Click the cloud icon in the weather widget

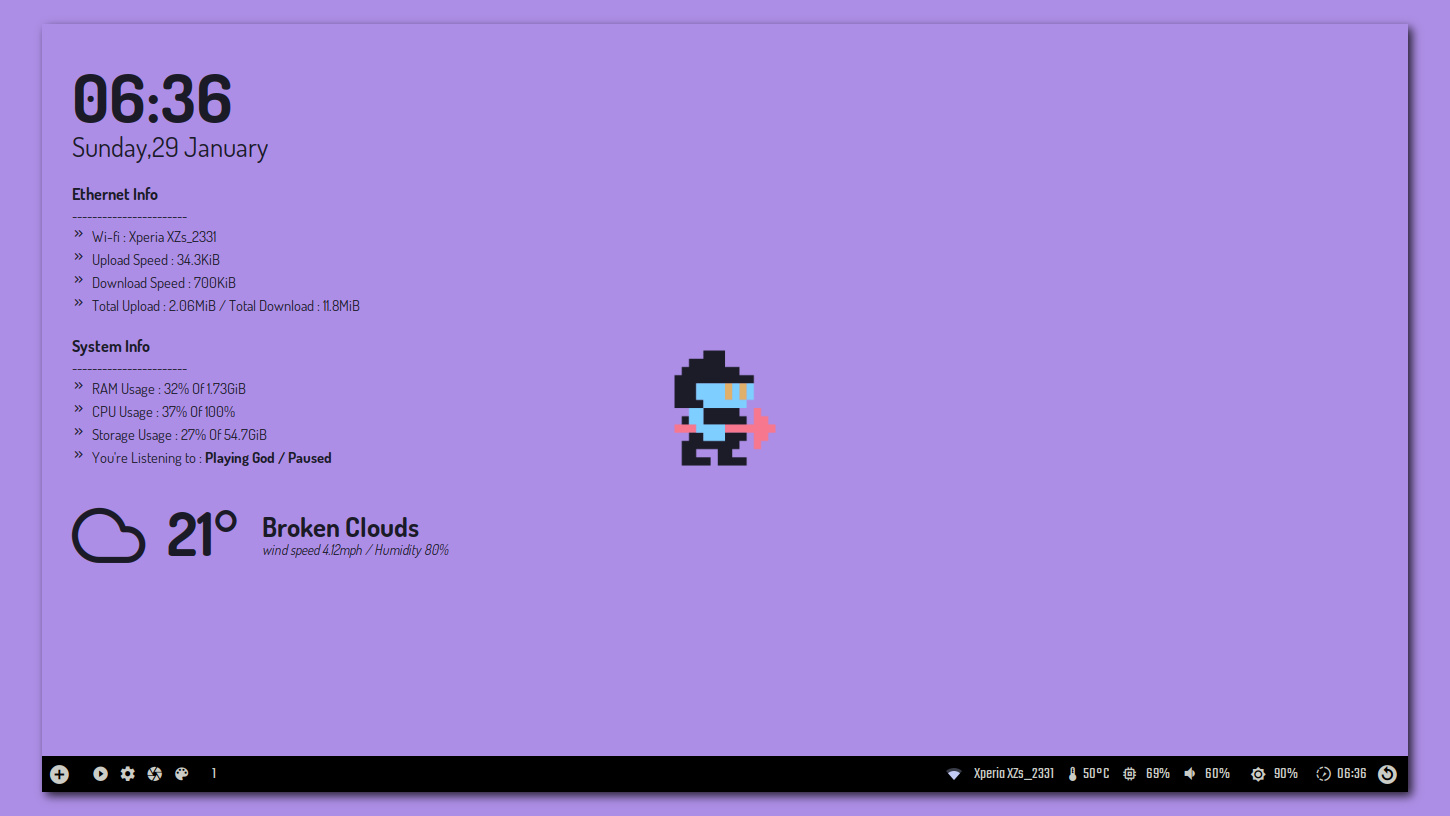coord(108,536)
